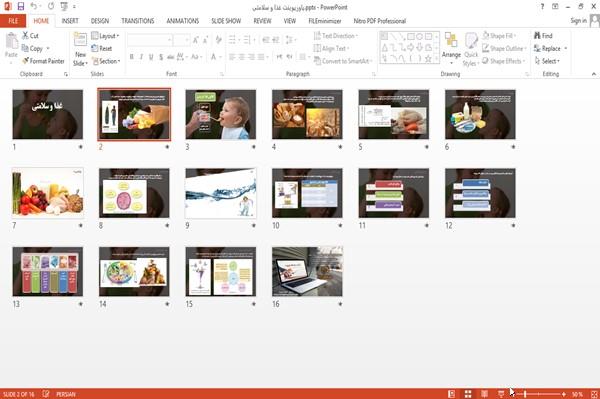Select slide 13 colored columns thumbnail
Viewport: 600px width, 399px height.
(47, 272)
